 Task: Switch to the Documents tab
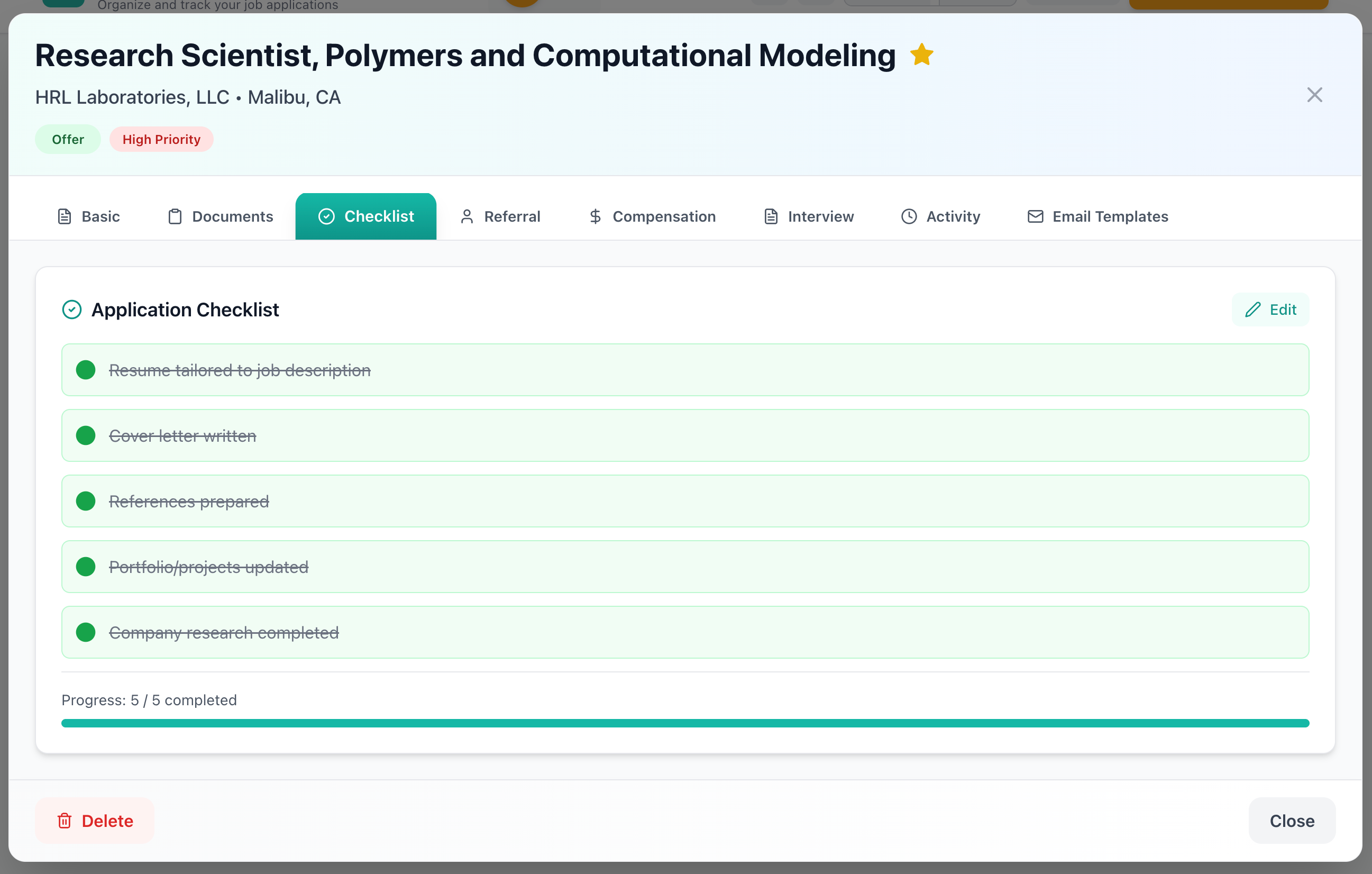coord(221,216)
